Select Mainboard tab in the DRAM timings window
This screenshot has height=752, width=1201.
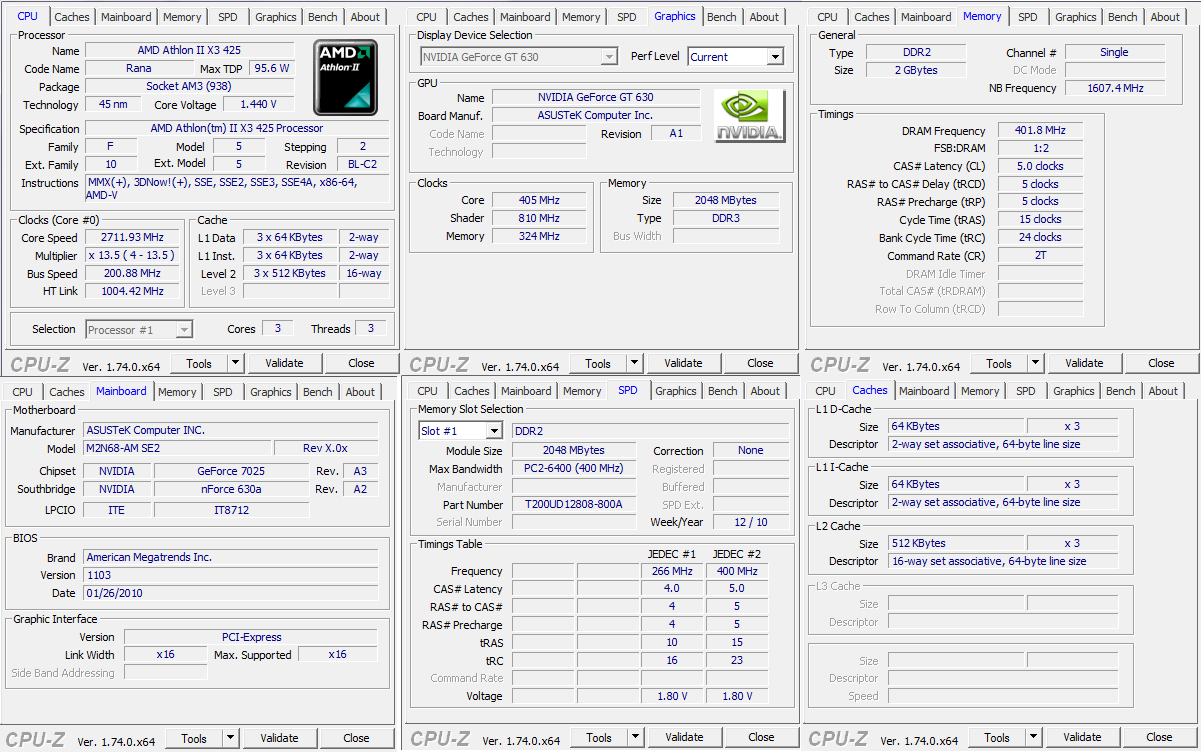pos(926,17)
